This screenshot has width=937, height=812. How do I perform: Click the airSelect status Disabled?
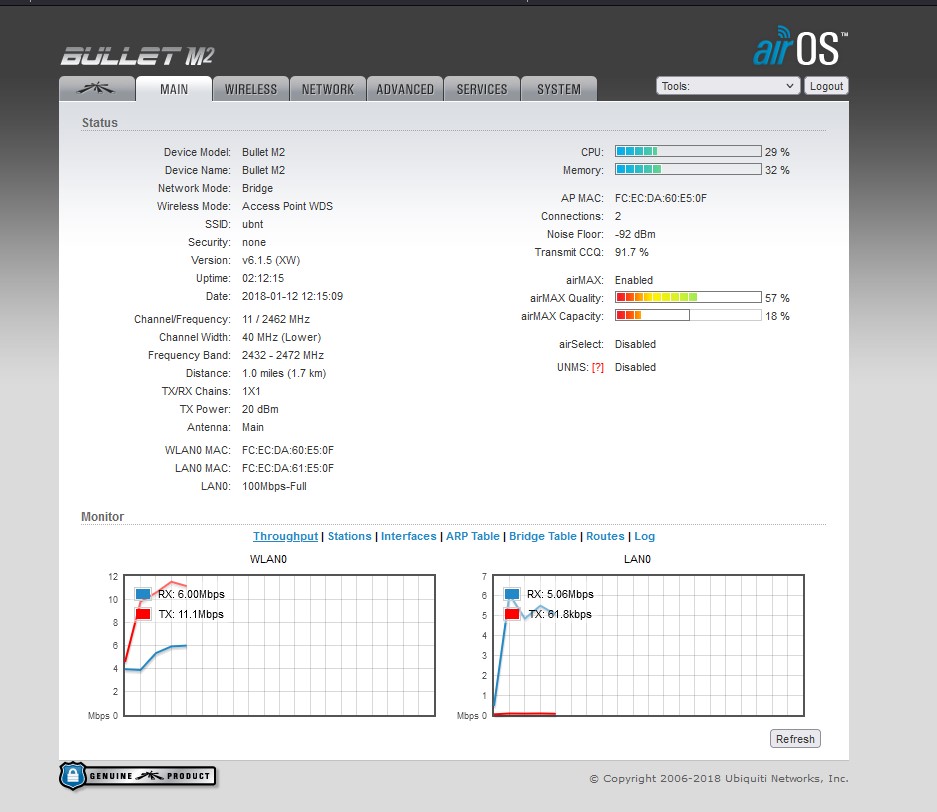click(x=635, y=344)
